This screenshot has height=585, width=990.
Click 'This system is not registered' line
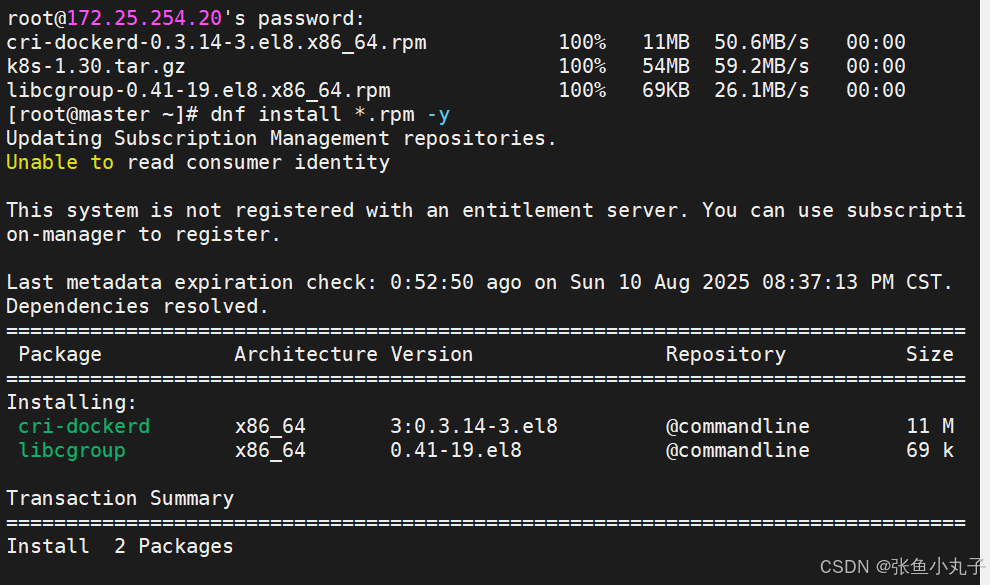[x=486, y=210]
